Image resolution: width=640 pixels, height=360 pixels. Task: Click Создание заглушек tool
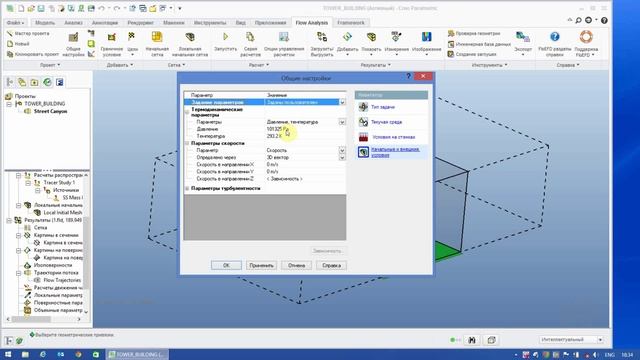coord(472,54)
